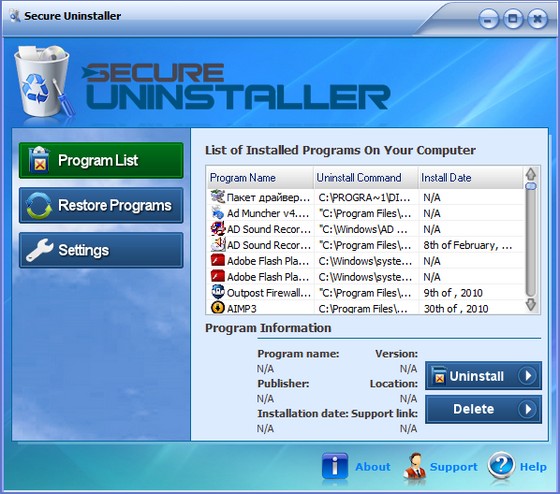Image resolution: width=560 pixels, height=494 pixels.
Task: Click the scroll up arrow of program list
Action: (x=531, y=174)
